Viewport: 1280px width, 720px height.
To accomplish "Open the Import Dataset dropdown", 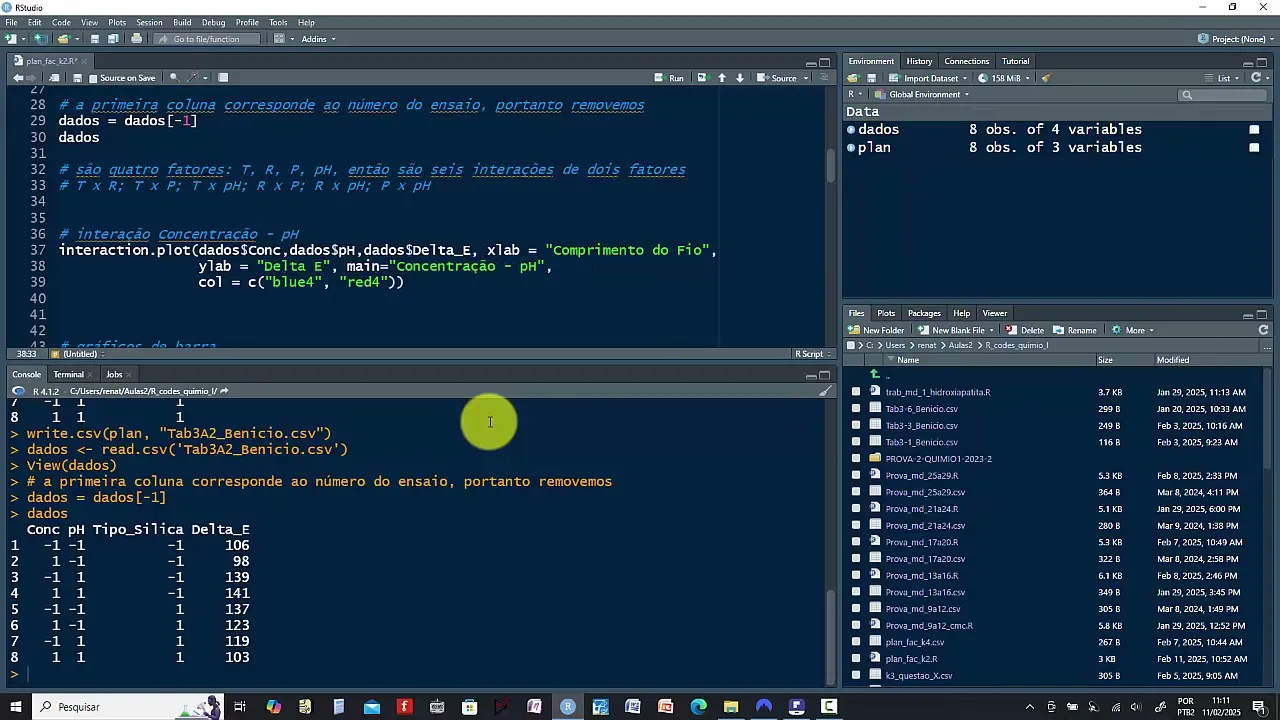I will [928, 78].
